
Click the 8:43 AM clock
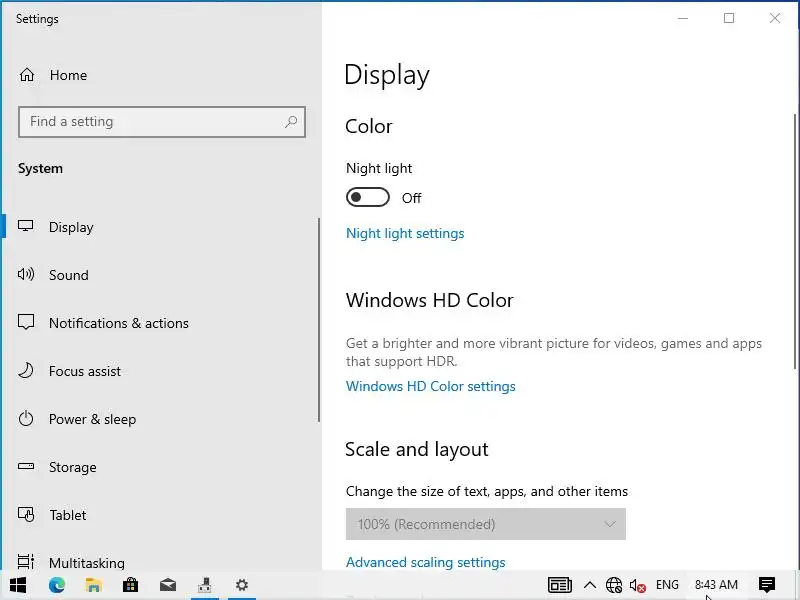pos(716,585)
